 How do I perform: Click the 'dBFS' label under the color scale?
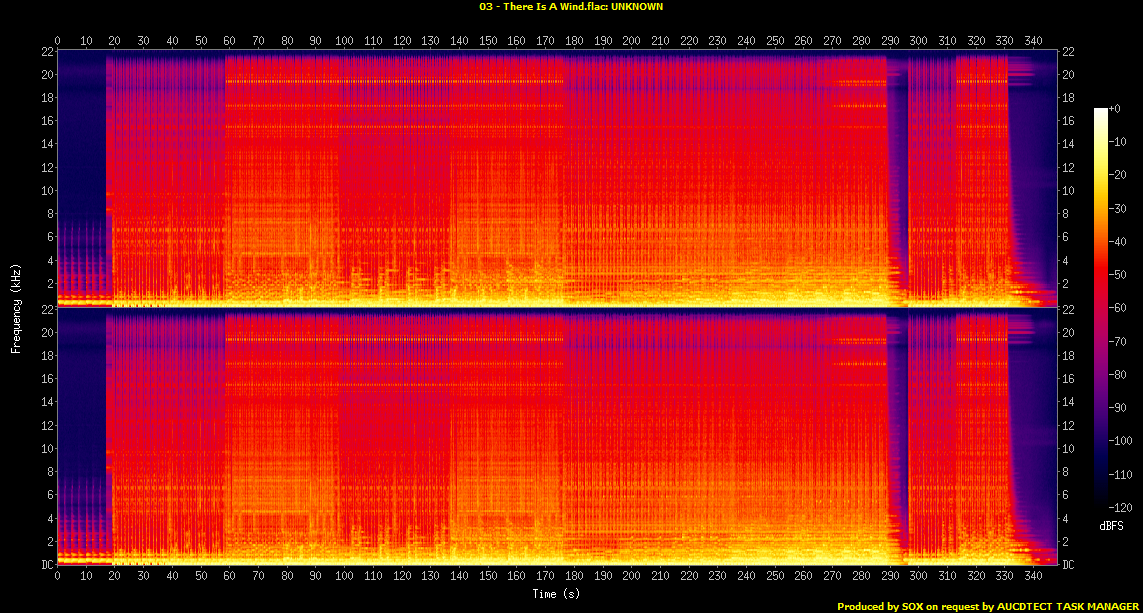(x=1110, y=525)
